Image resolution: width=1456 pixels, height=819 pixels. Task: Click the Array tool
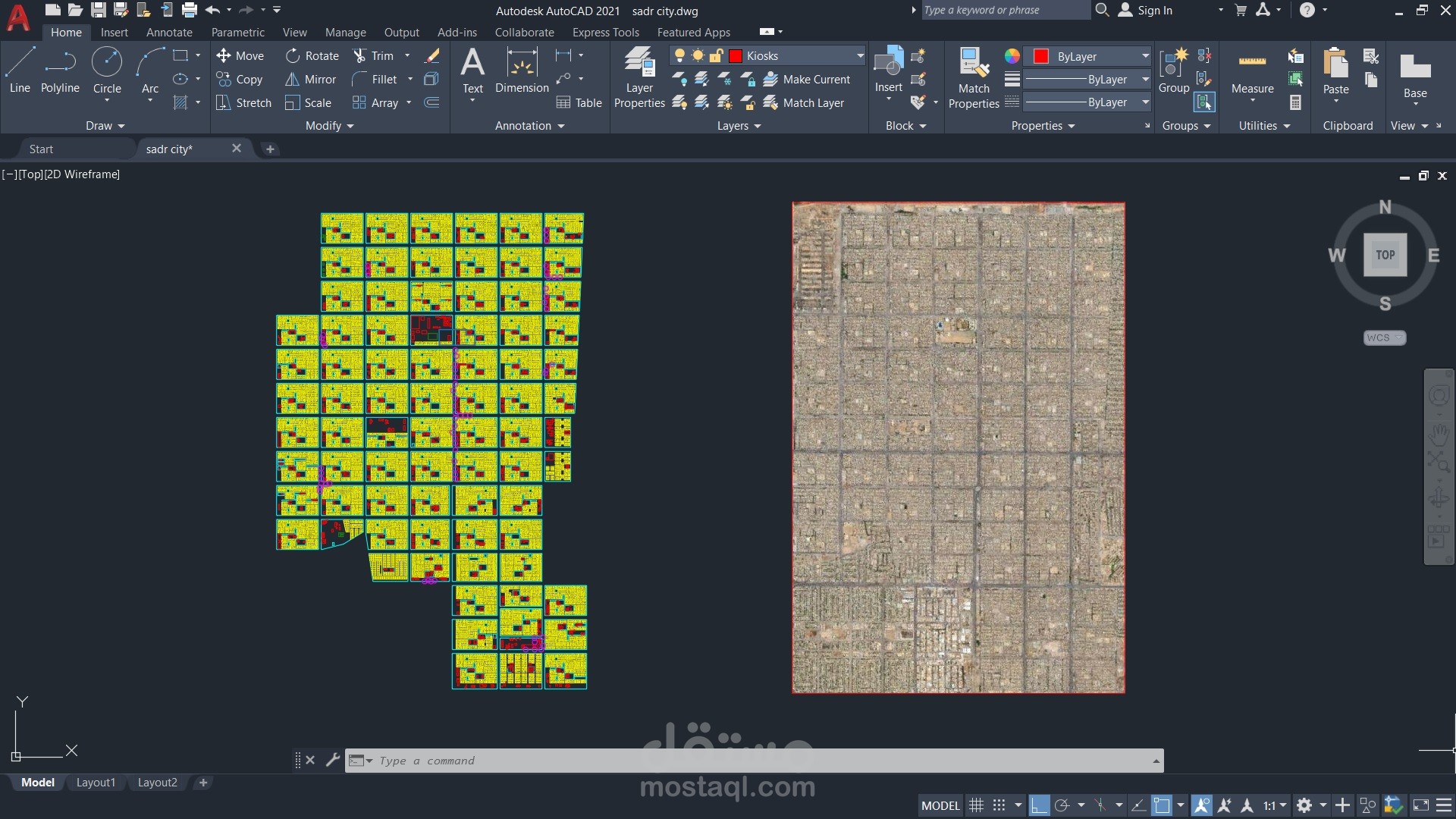(375, 102)
